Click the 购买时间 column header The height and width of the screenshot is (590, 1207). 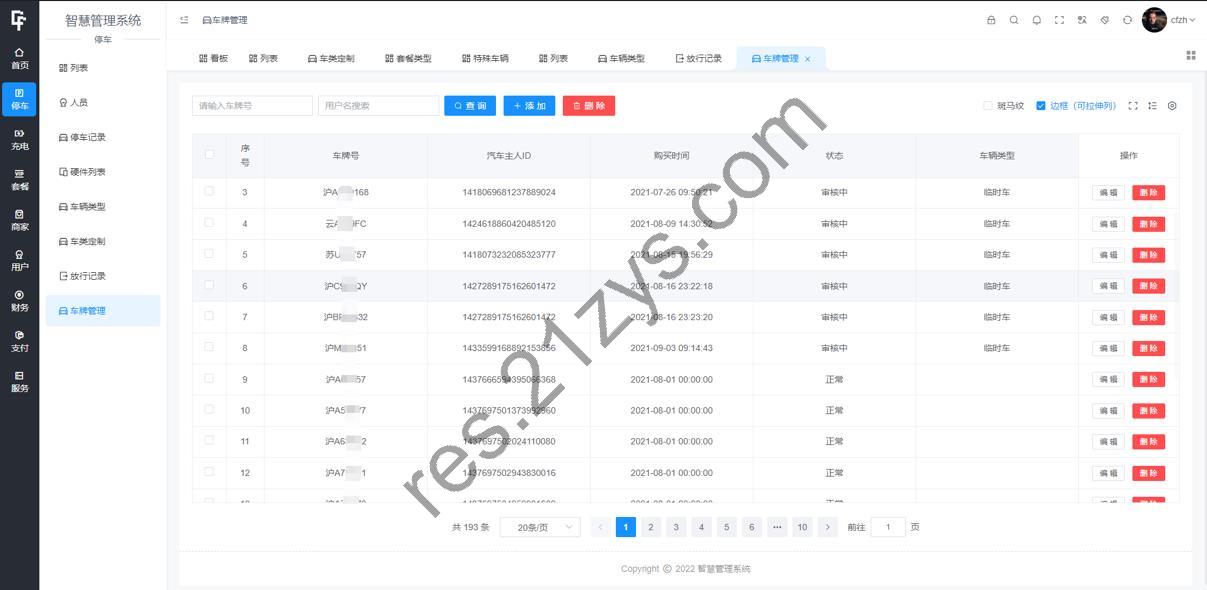pyautogui.click(x=671, y=155)
